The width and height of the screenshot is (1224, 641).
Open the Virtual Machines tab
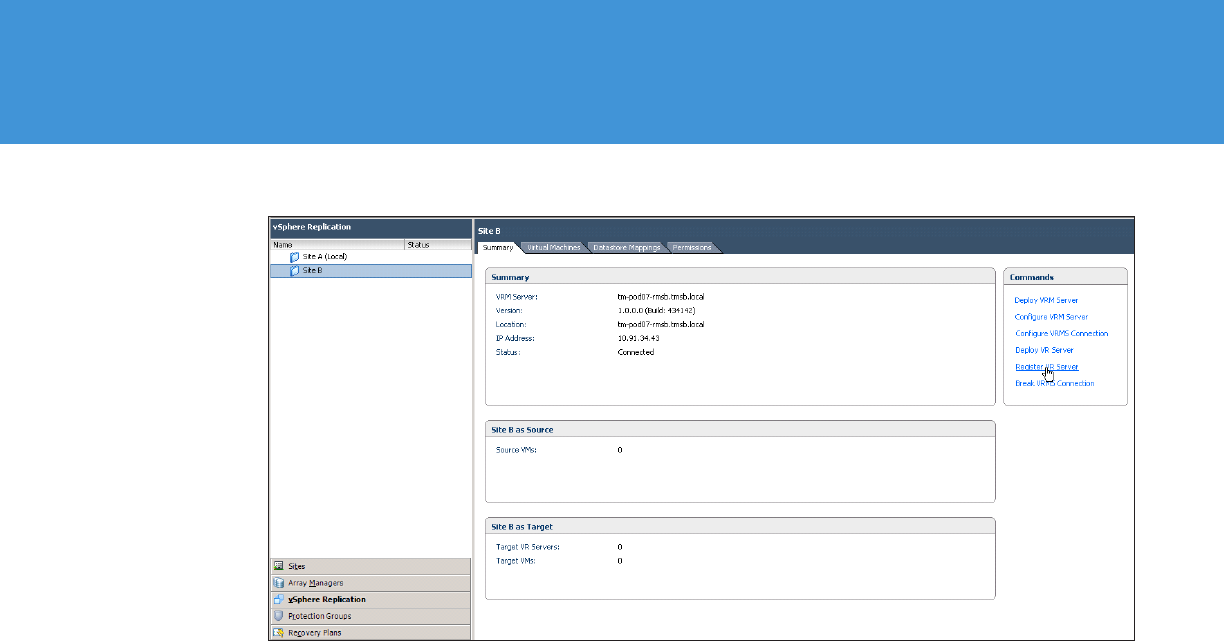click(x=553, y=247)
